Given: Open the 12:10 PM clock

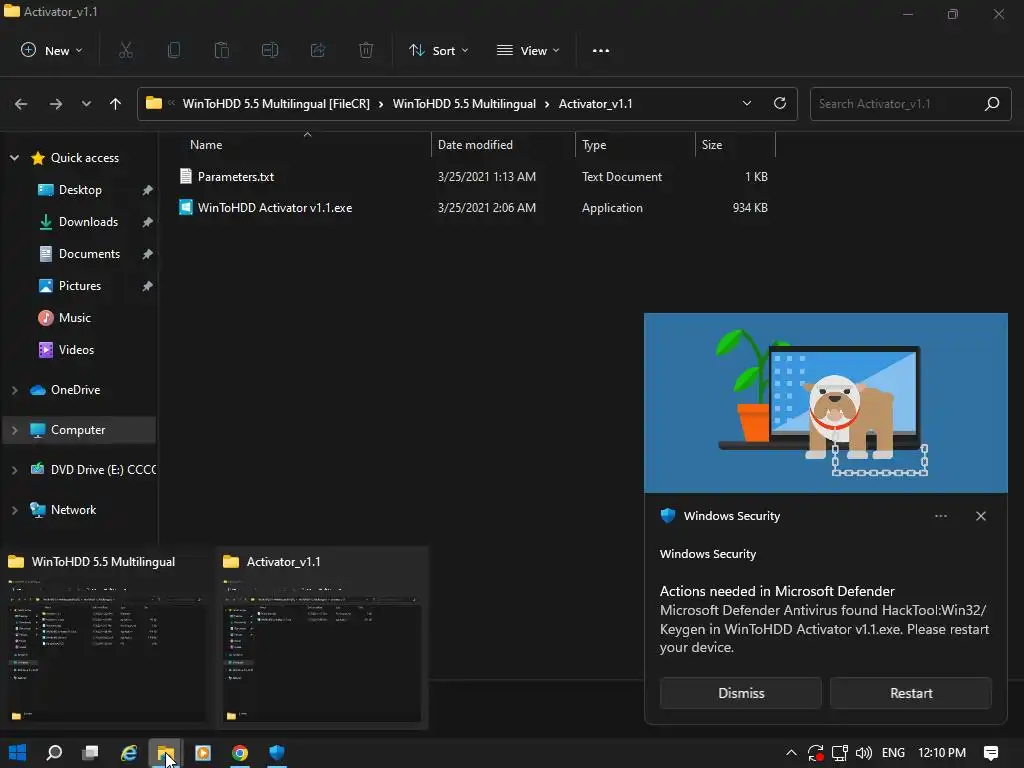Looking at the screenshot, I should (942, 753).
